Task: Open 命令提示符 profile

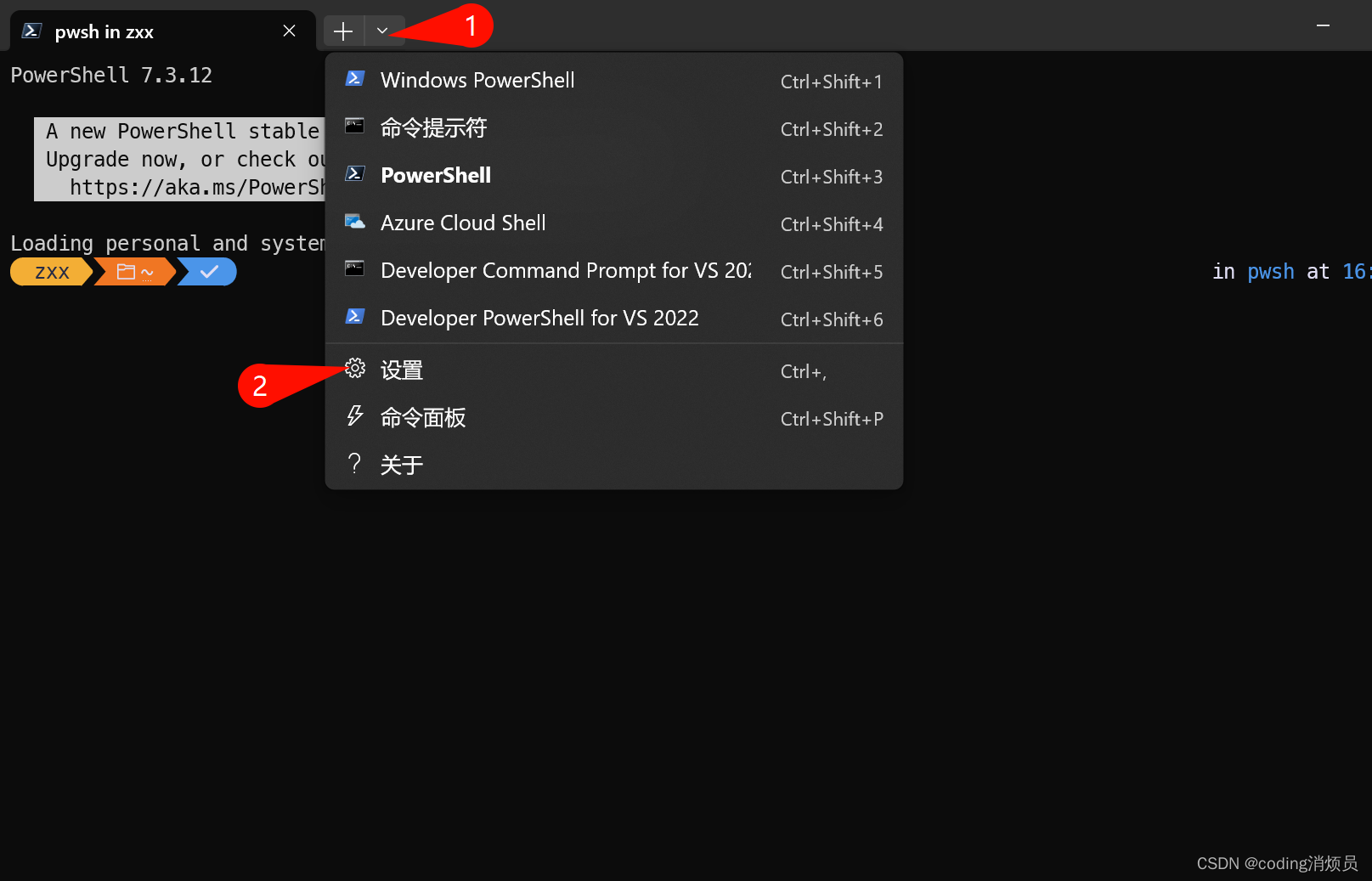Action: click(x=613, y=127)
